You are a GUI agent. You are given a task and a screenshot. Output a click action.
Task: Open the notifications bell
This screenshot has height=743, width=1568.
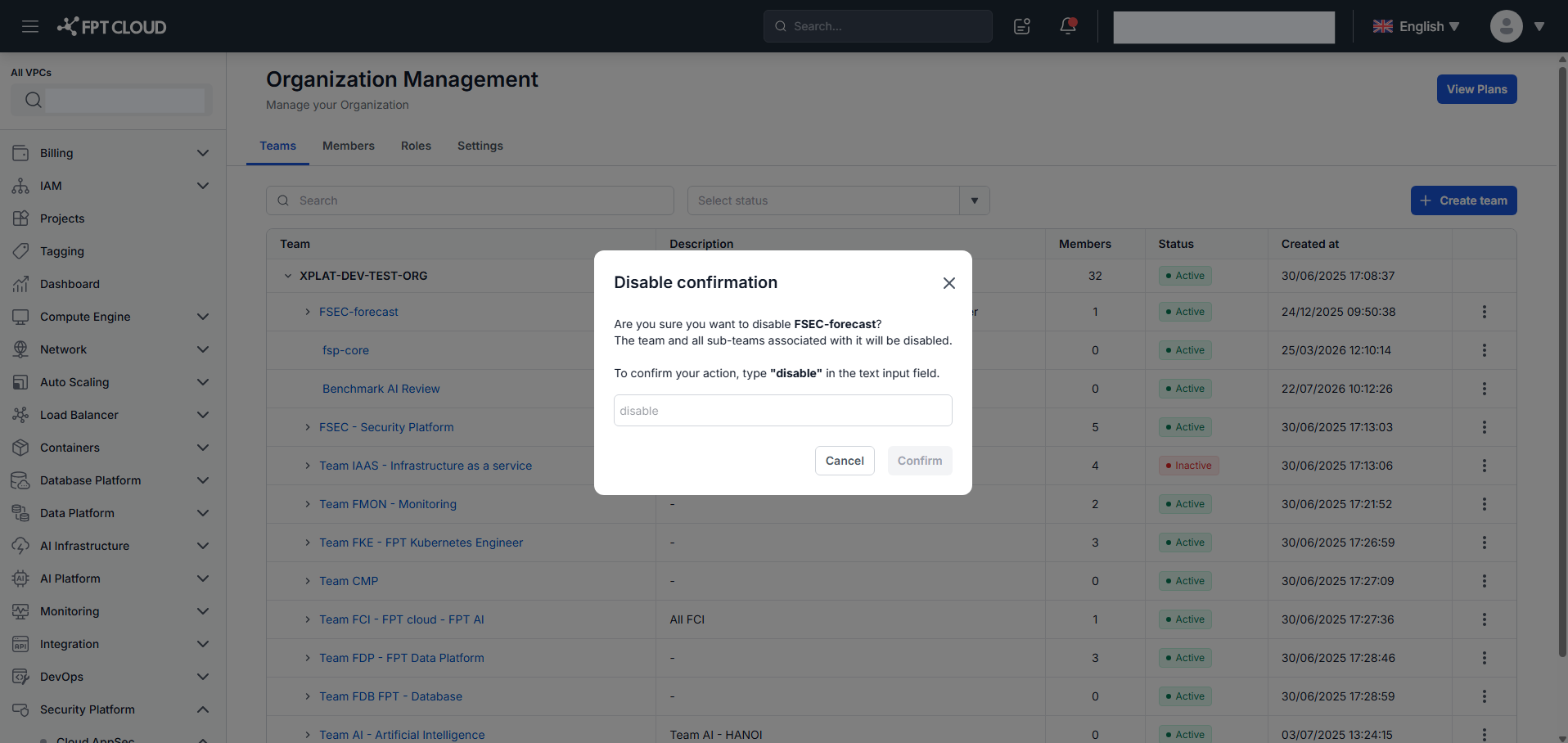(1068, 26)
